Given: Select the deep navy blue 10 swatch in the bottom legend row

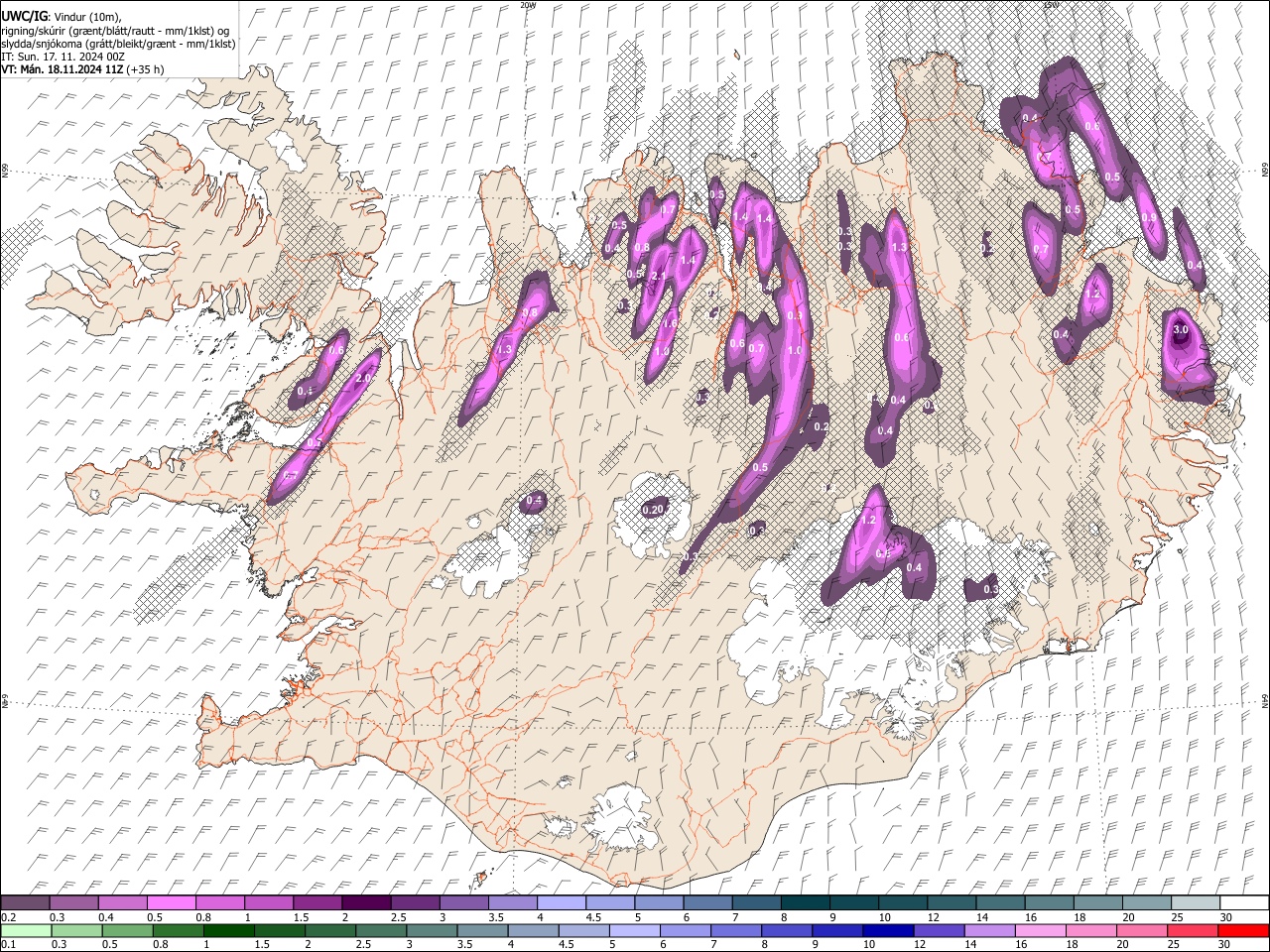Looking at the screenshot, I should (x=888, y=931).
